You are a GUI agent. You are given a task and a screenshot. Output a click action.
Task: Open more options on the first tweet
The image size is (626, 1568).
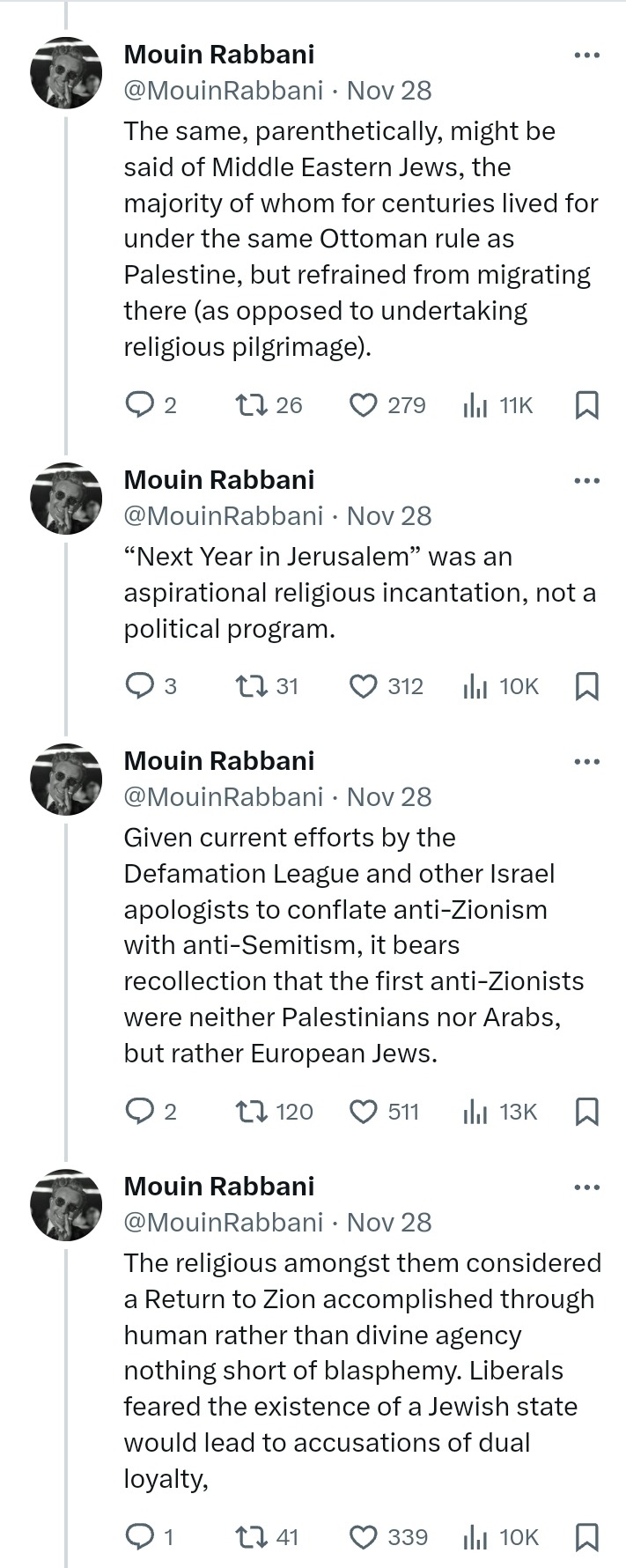point(586,55)
